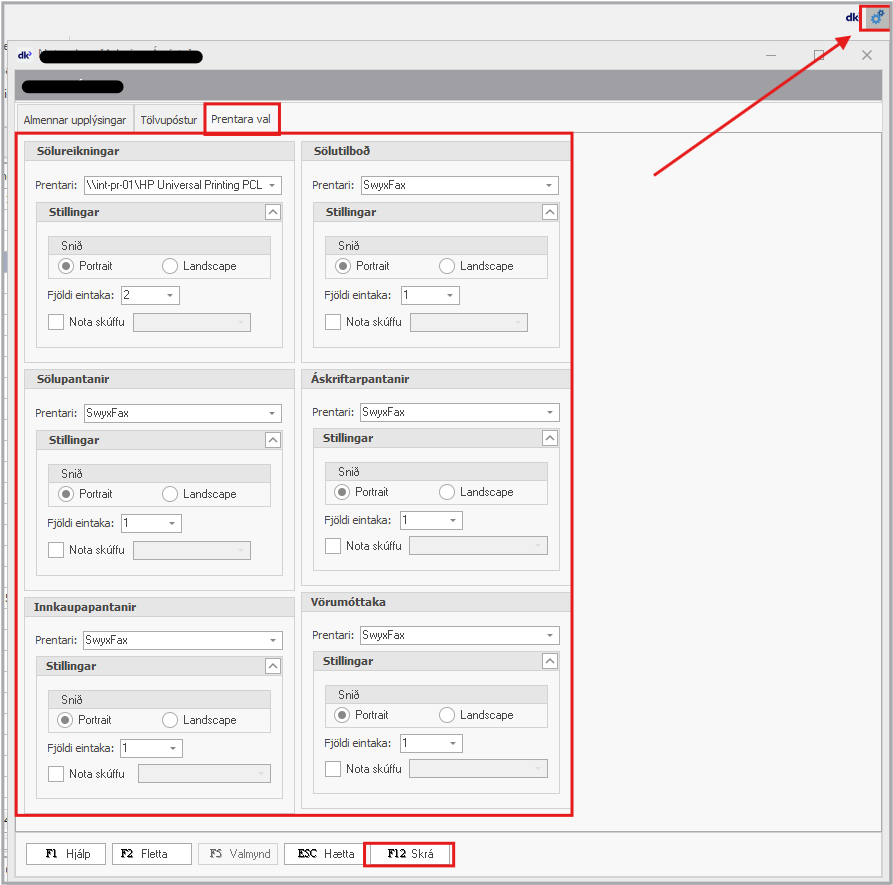Check Nota skúffu under Áskriftarpantanir
The width and height of the screenshot is (893, 885).
pos(333,546)
